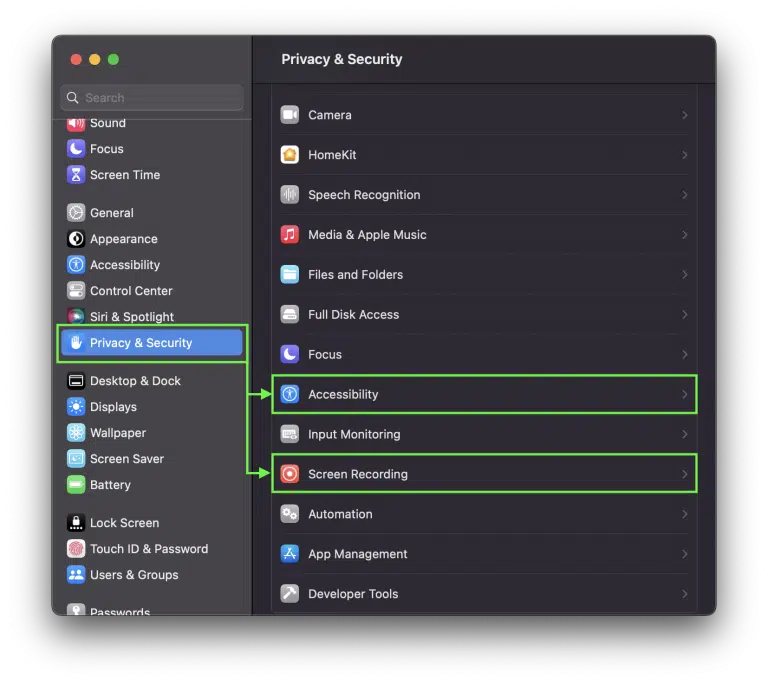Click the Screen Saver icon

click(76, 459)
